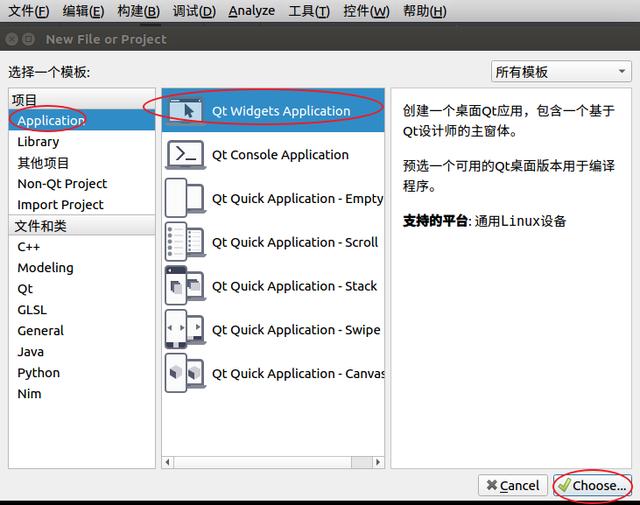The width and height of the screenshot is (640, 505).
Task: Click the Qt Quick Application - Stack label
Action: pos(294,286)
